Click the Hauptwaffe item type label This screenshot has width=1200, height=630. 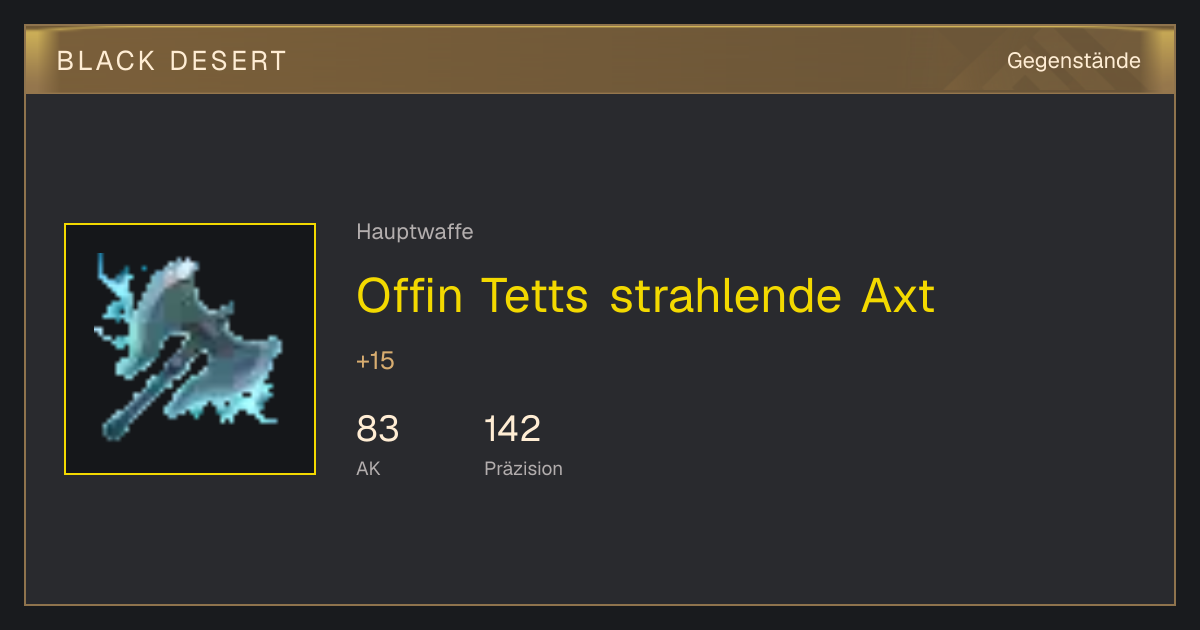414,232
